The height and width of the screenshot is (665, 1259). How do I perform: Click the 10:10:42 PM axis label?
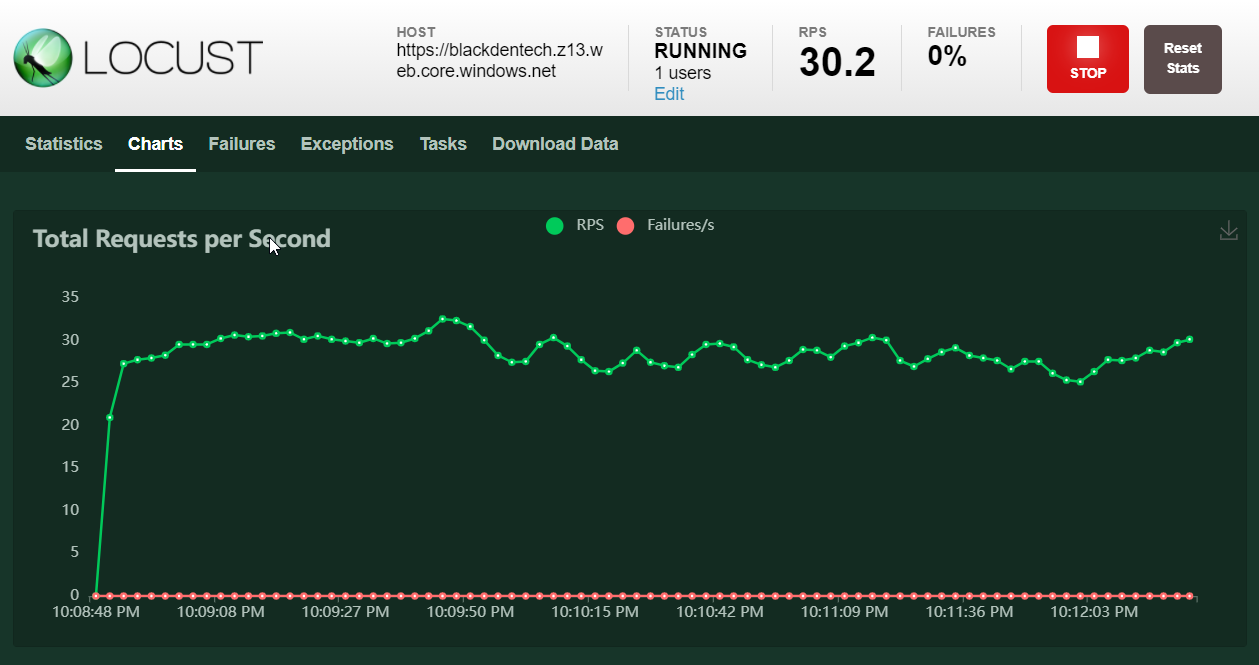pyautogui.click(x=720, y=612)
